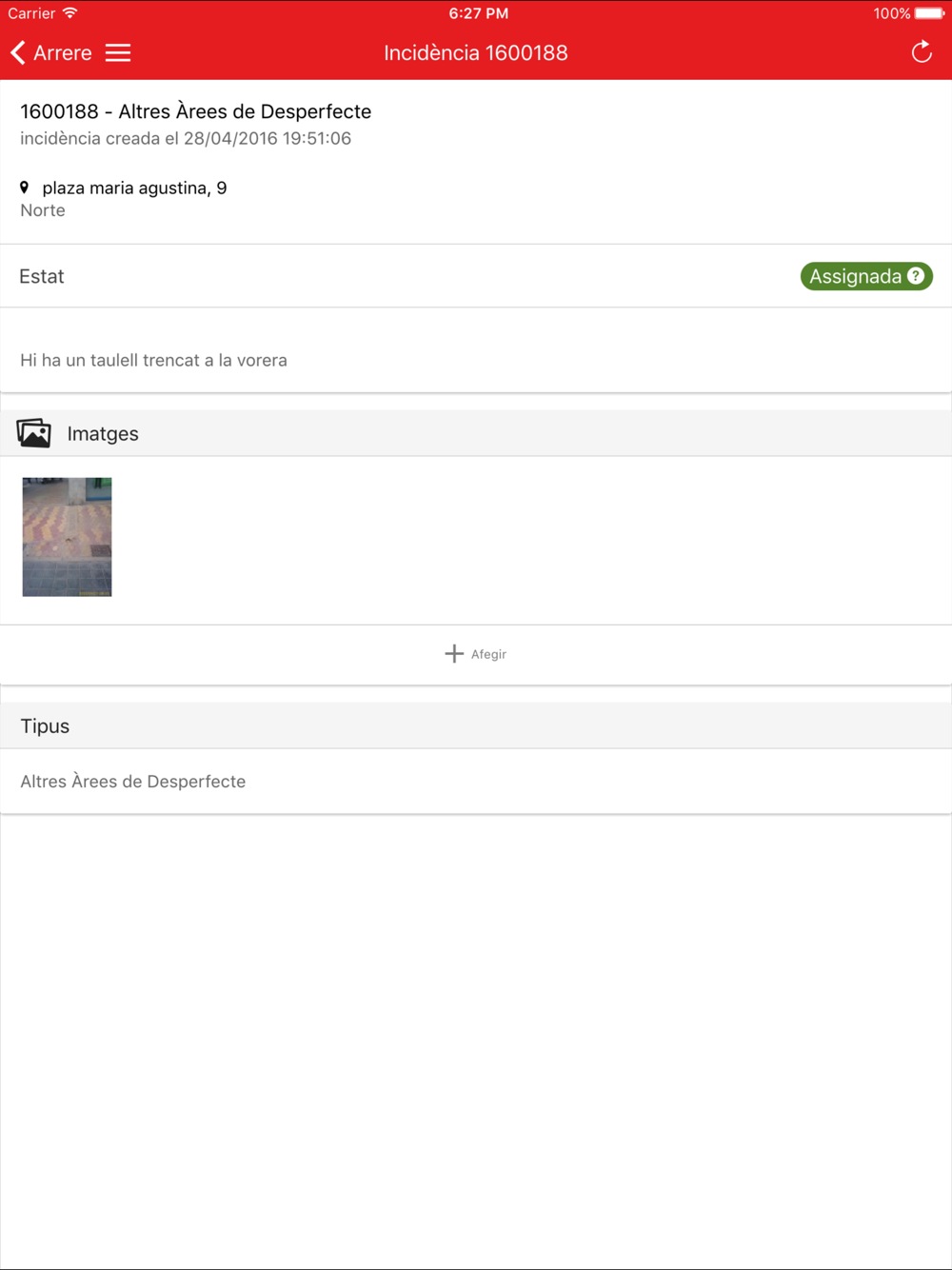Viewport: 952px width, 1270px height.
Task: Open the sidewalk photo thumbnail
Action: coord(67,537)
